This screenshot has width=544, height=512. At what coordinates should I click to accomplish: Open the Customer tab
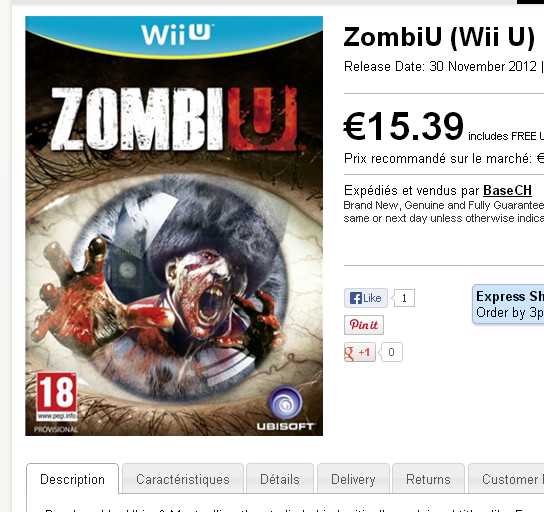pyautogui.click(x=506, y=479)
